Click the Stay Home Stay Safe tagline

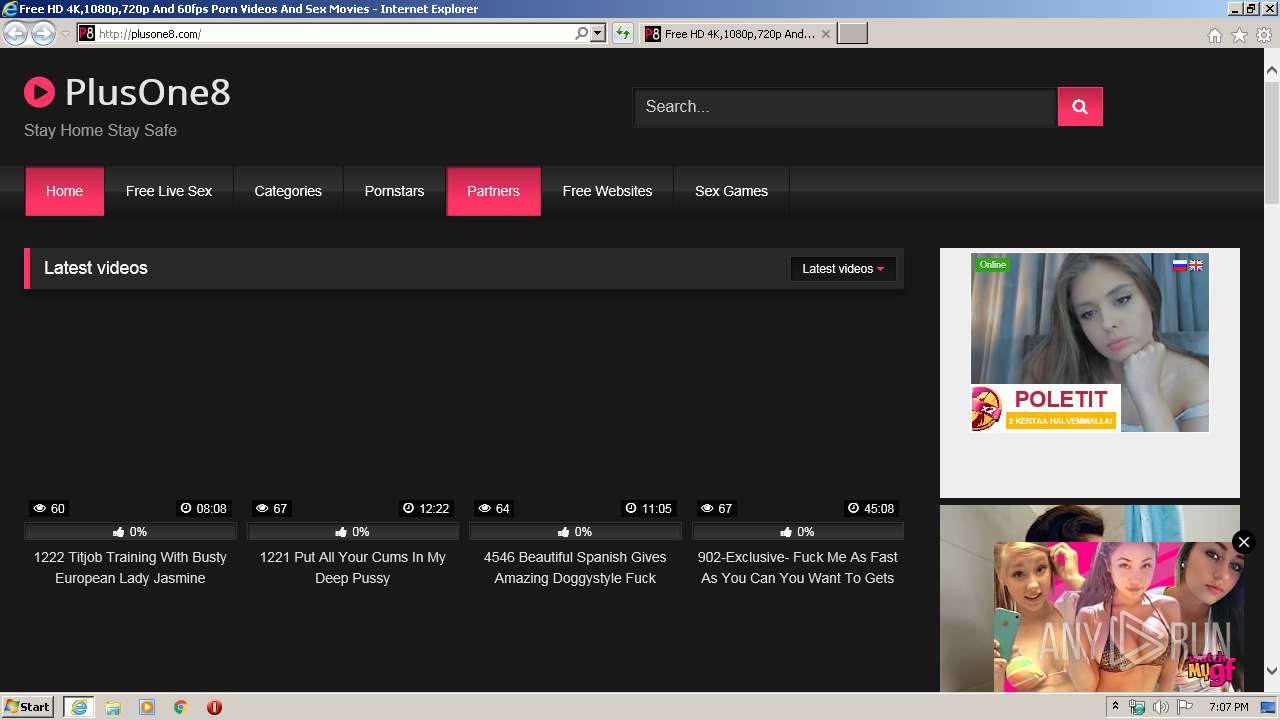pyautogui.click(x=100, y=131)
